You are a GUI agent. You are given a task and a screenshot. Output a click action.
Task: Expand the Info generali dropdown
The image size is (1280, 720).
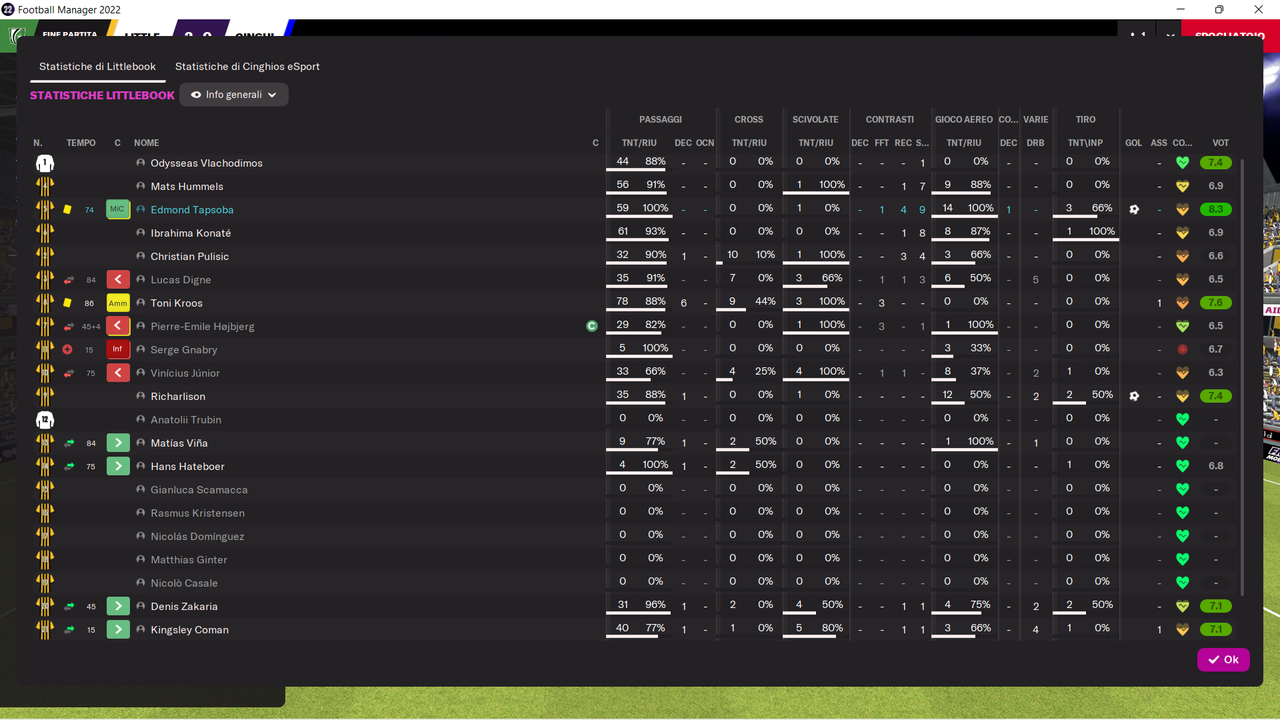pos(234,95)
